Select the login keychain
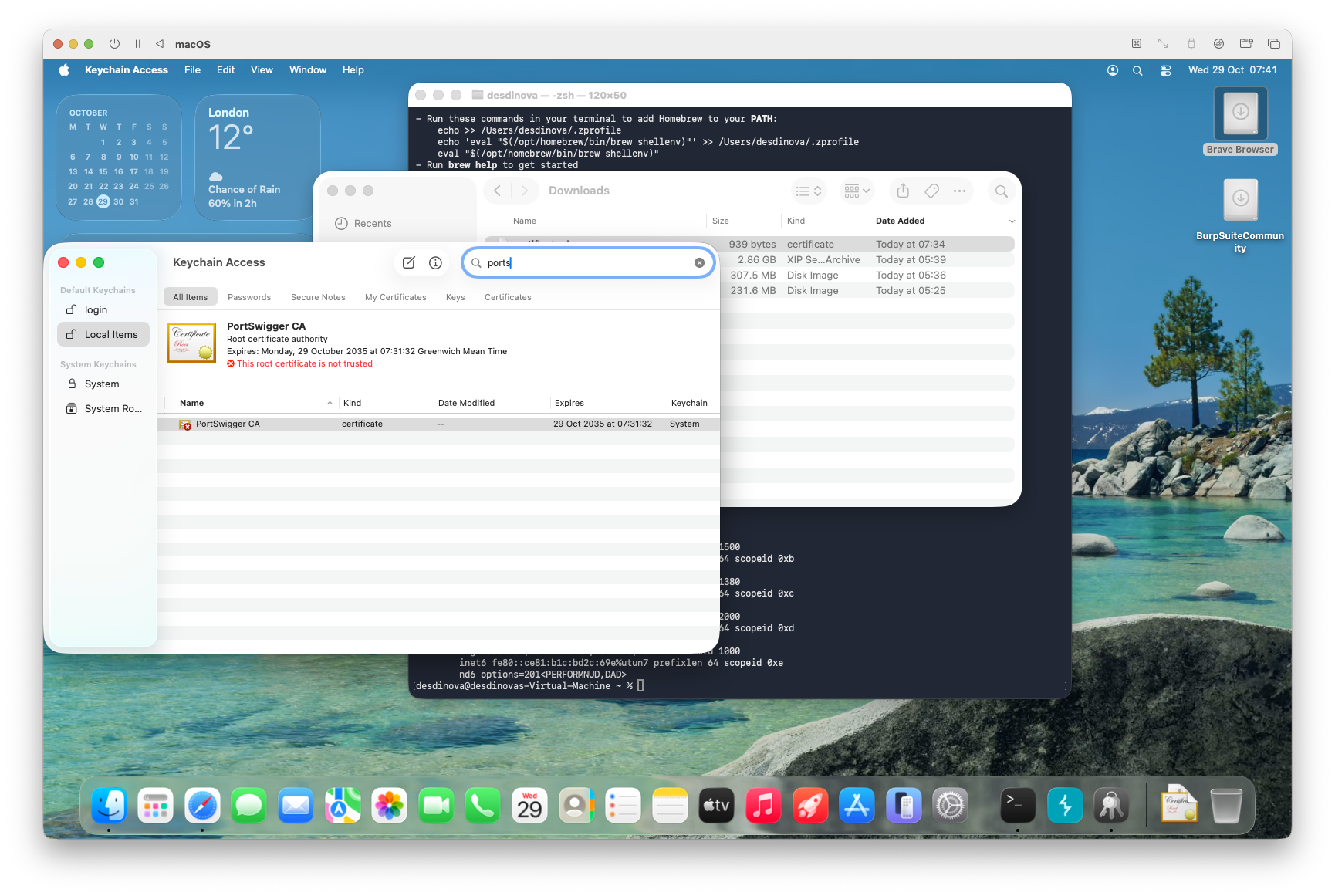The width and height of the screenshot is (1335, 896). pos(96,309)
